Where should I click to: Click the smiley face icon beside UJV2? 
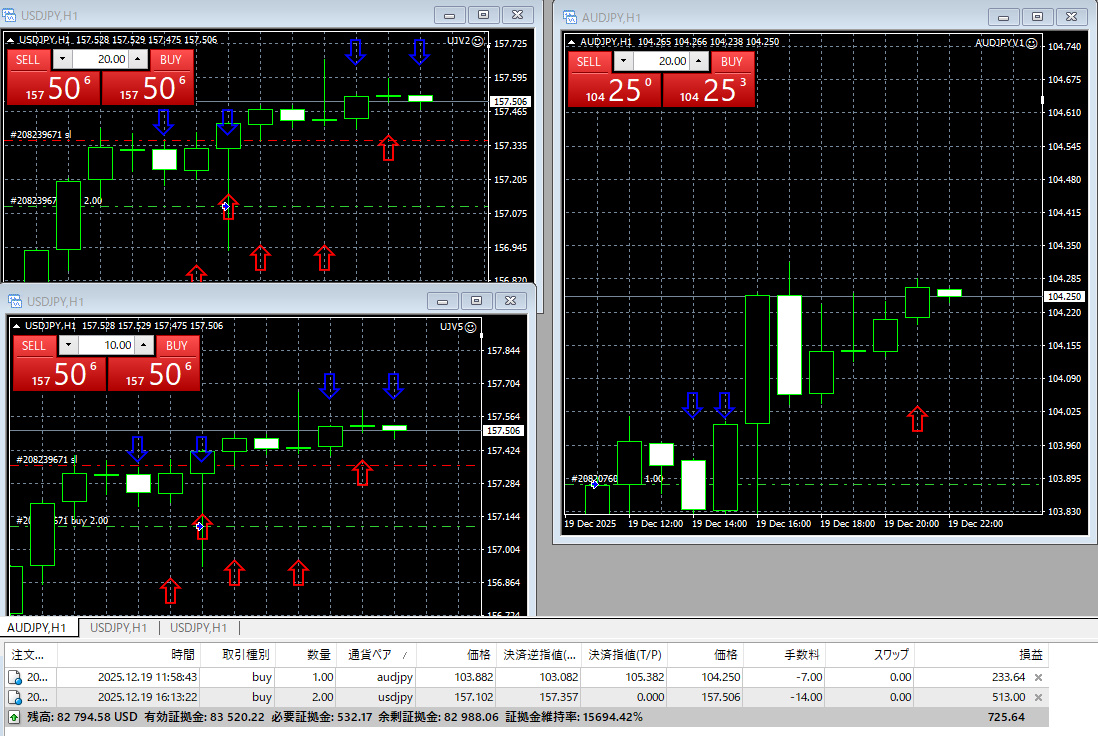click(x=478, y=41)
